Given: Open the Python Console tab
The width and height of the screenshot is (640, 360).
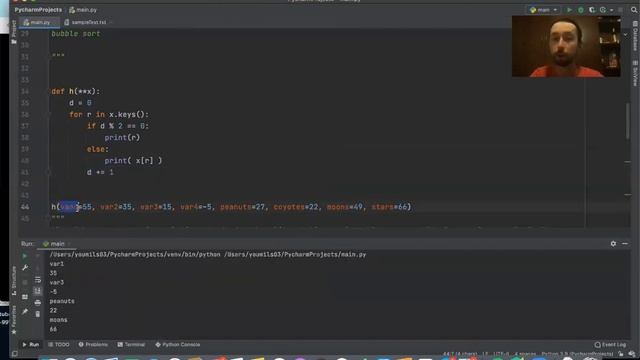Looking at the screenshot, I should click(178, 344).
